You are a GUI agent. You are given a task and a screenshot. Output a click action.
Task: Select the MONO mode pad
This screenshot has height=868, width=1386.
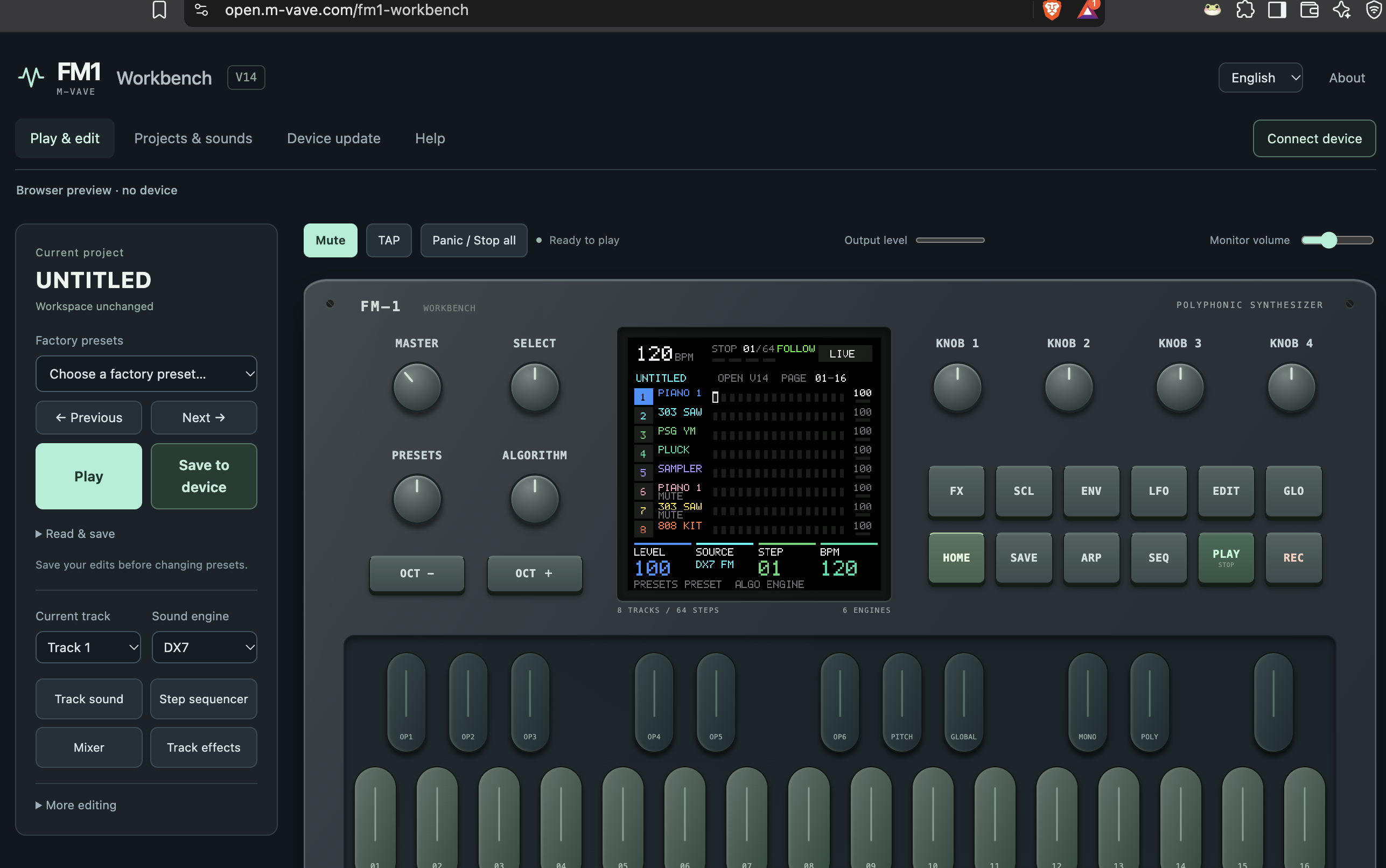click(1087, 702)
